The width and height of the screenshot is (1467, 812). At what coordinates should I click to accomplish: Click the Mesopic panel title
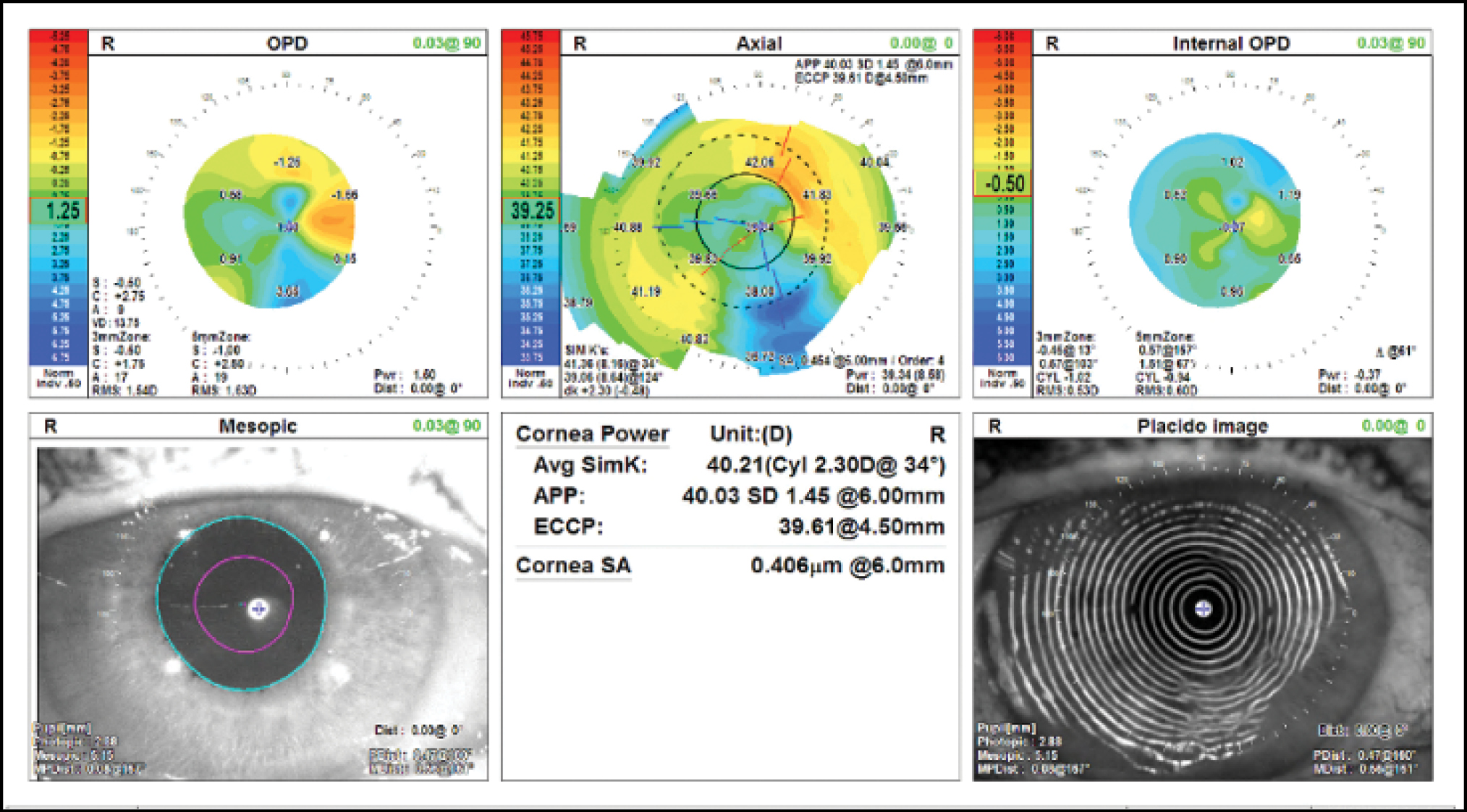tap(258, 426)
